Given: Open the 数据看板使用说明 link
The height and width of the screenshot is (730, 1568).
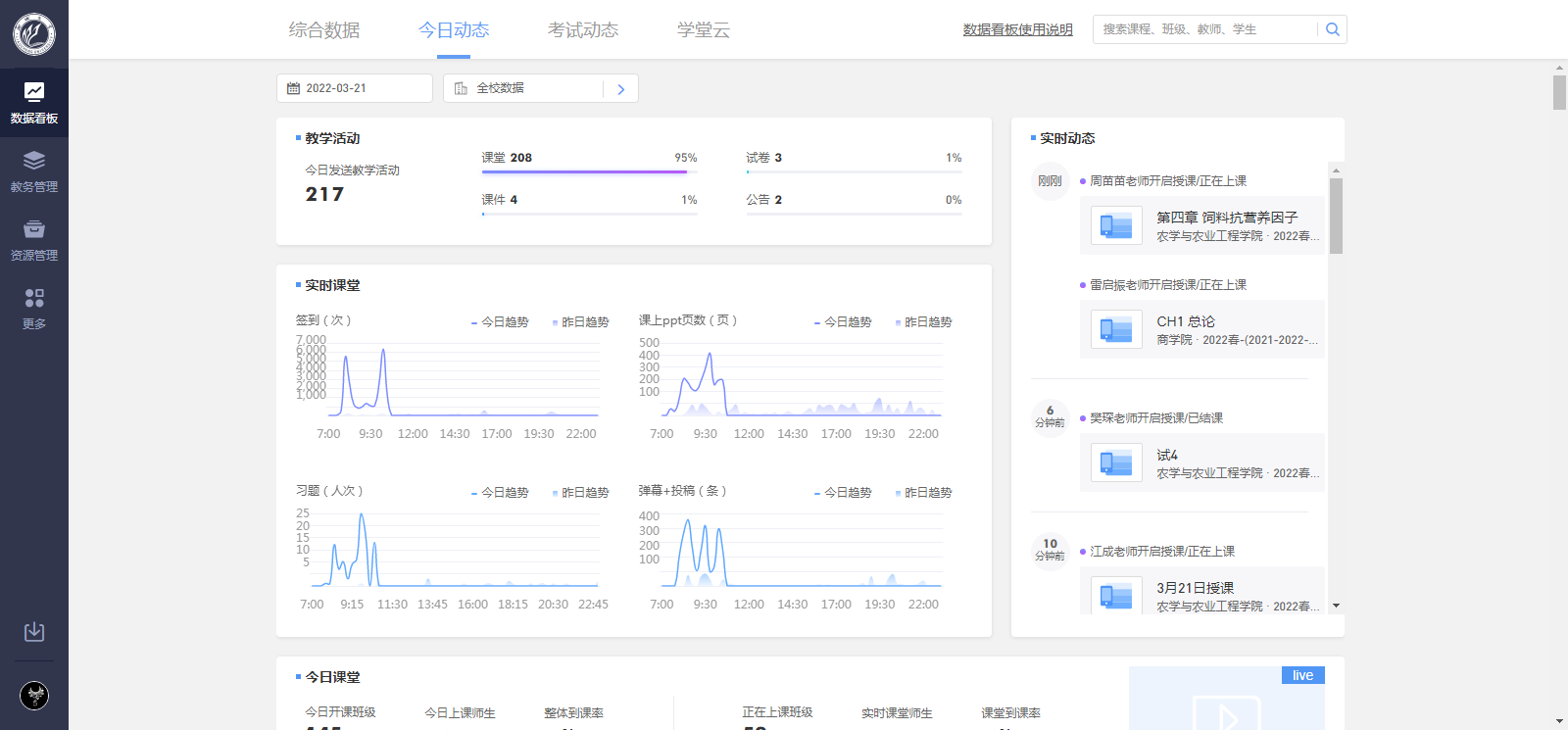Looking at the screenshot, I should 1017,30.
